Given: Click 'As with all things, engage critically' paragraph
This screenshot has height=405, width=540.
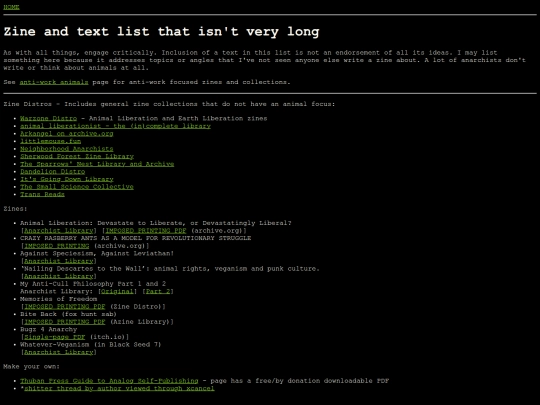Looking at the screenshot, I should click(x=264, y=60).
